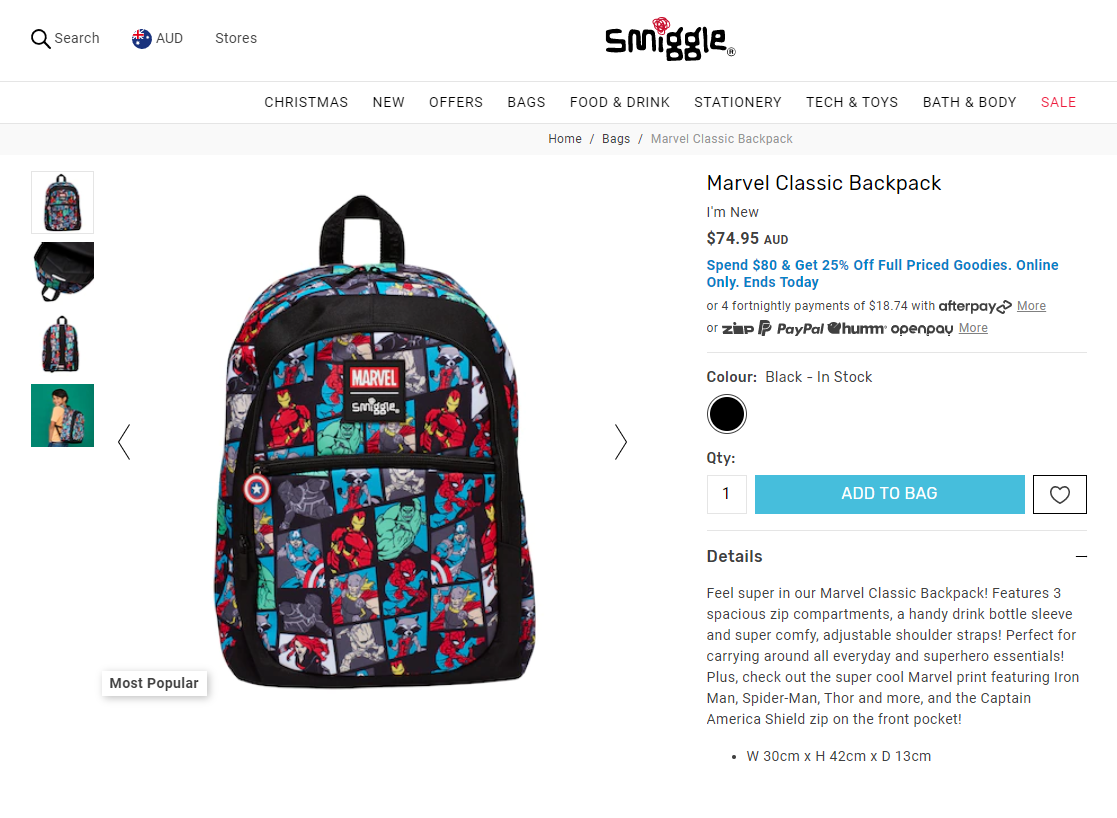Click the quantity input field

727,495
